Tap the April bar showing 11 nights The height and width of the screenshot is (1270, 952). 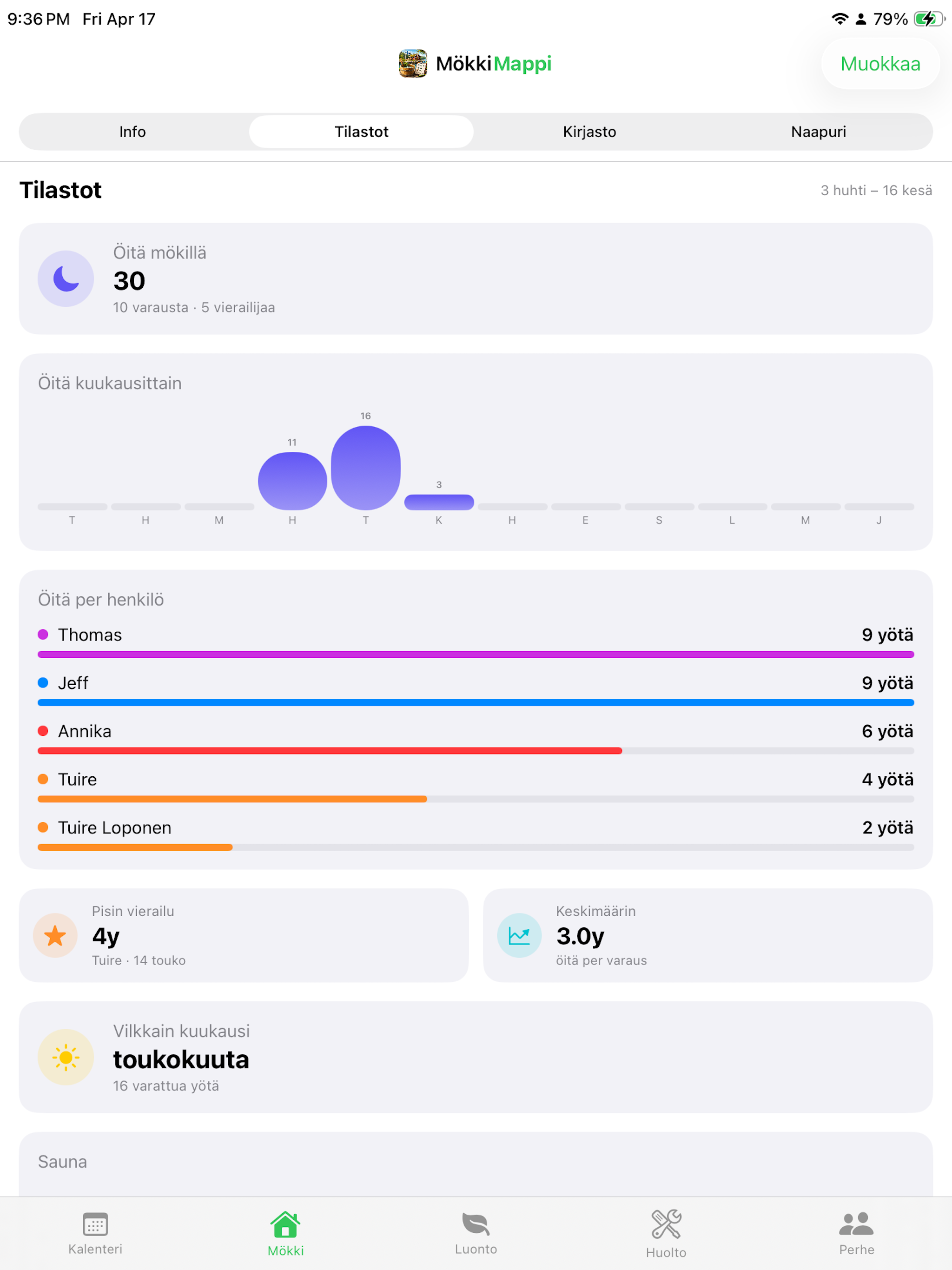(x=292, y=481)
